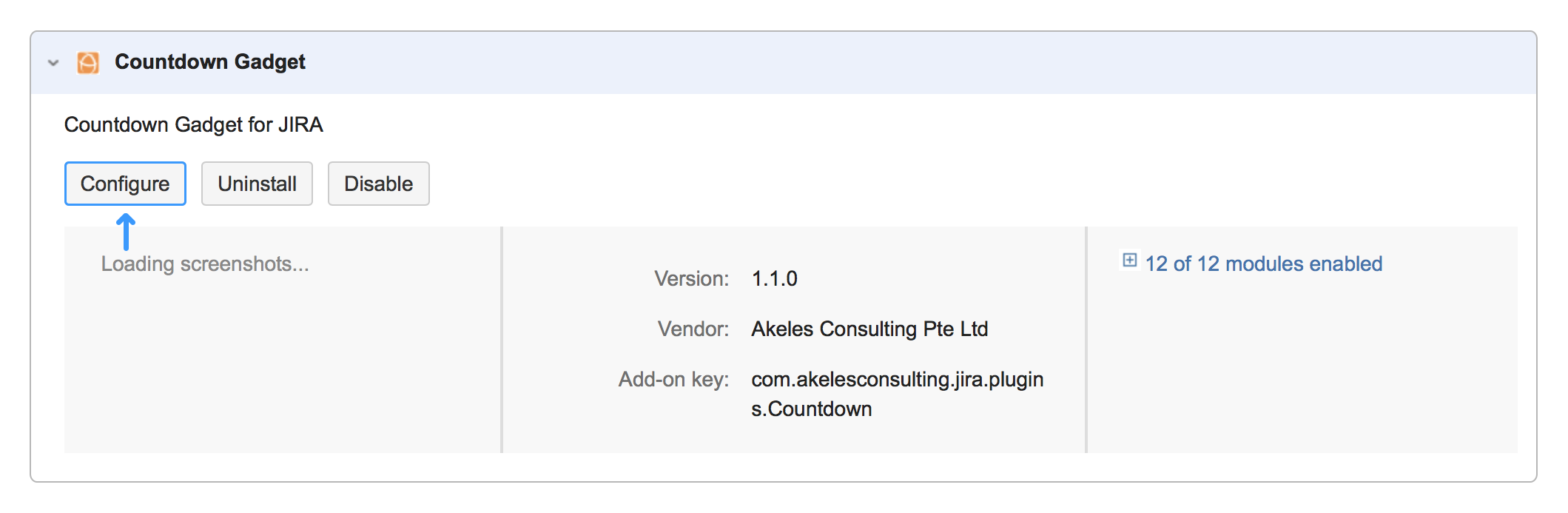Click the Version field label
The height and width of the screenshot is (513, 1568).
click(x=691, y=279)
